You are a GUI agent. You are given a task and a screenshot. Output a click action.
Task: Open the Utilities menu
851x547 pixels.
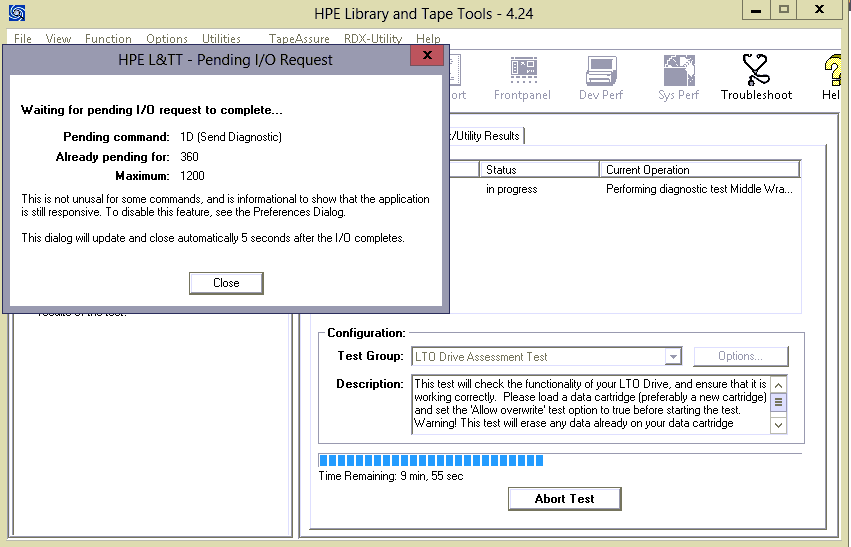point(221,39)
